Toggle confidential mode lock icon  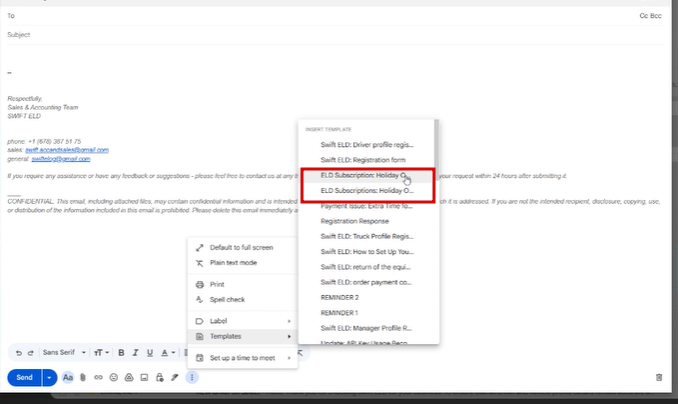[160, 378]
